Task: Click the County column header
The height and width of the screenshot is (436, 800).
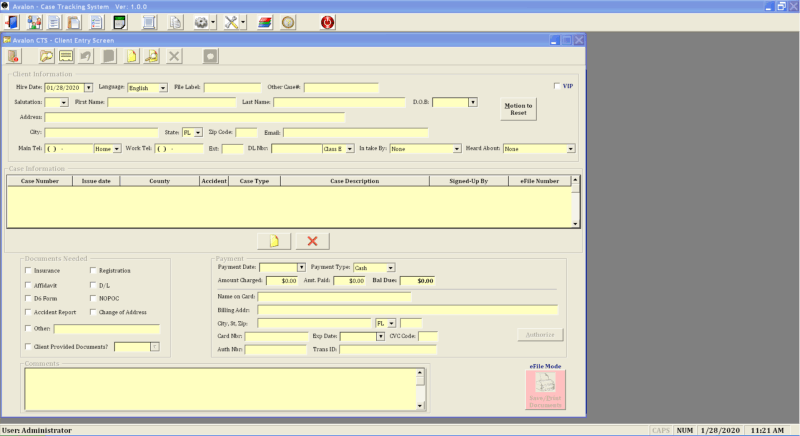Action: pos(160,181)
